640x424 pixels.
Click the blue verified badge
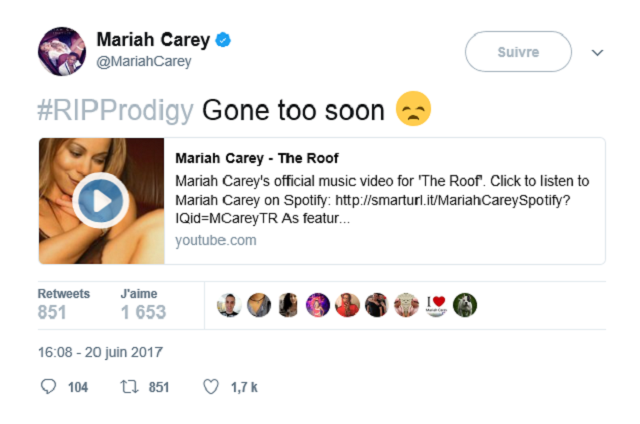[x=223, y=40]
